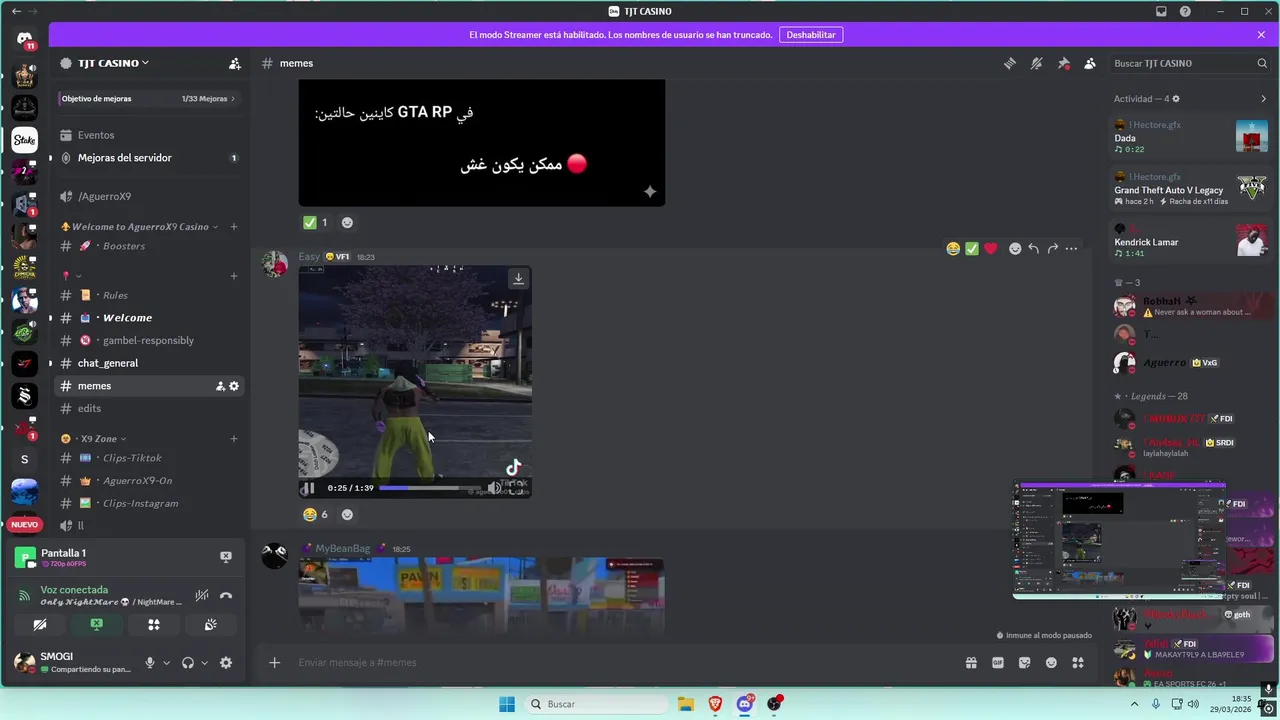1280x720 pixels.
Task: Dismiss the Streamer mode banner
Action: tap(1261, 35)
